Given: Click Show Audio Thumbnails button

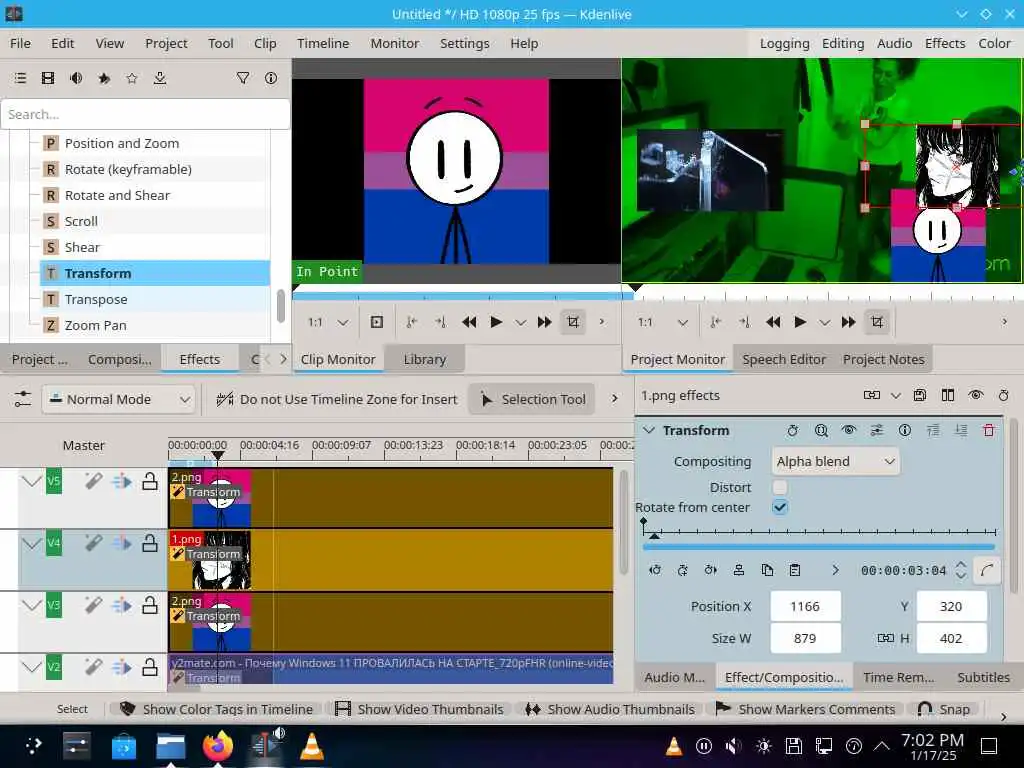Looking at the screenshot, I should [x=609, y=709].
